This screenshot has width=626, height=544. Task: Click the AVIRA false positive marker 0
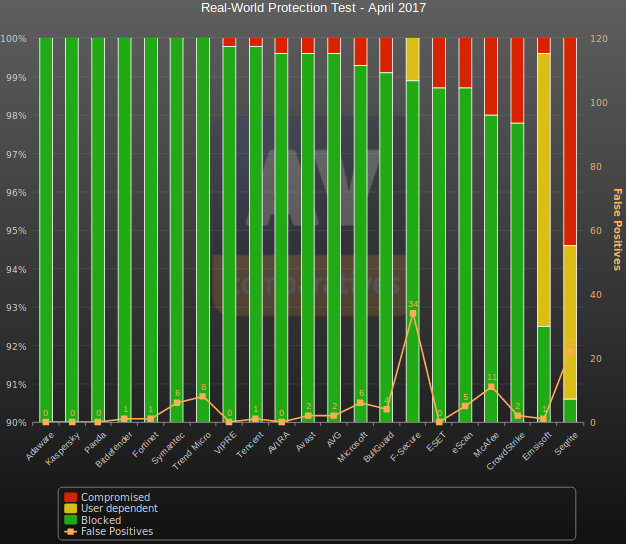282,422
